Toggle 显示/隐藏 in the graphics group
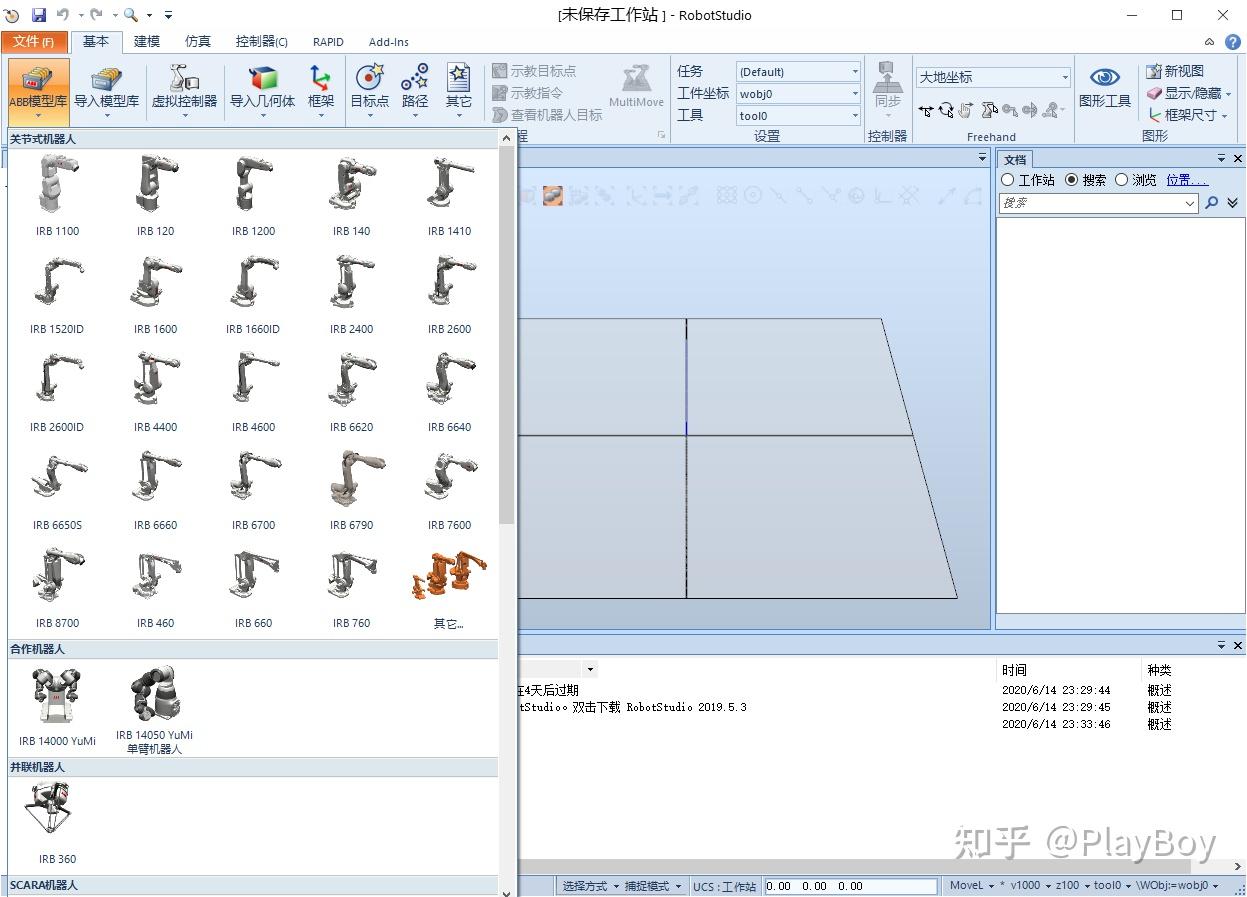The width and height of the screenshot is (1247, 897). click(1184, 92)
